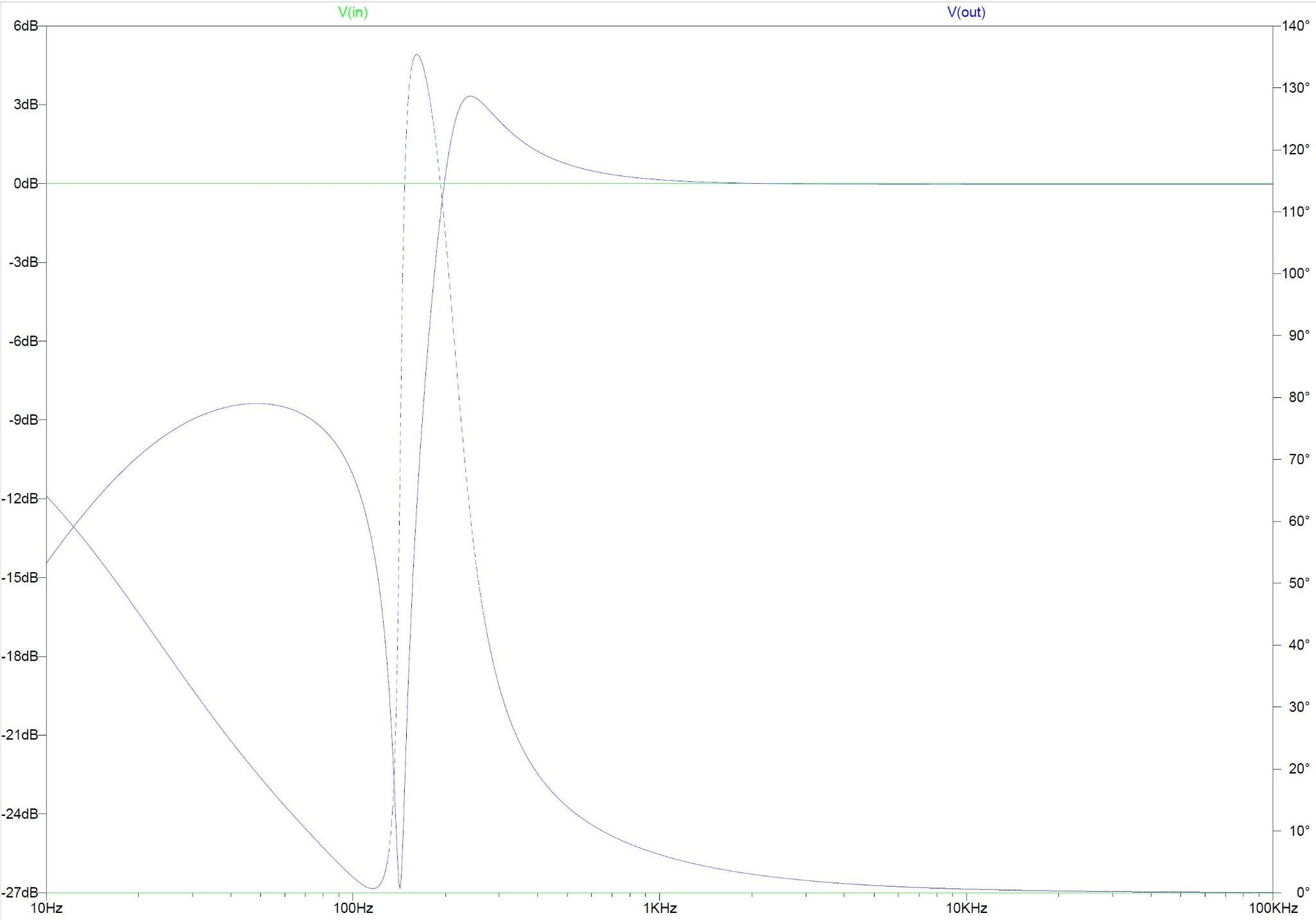Click the 10KHz frequency axis label
This screenshot has height=920, width=1316.
point(966,908)
